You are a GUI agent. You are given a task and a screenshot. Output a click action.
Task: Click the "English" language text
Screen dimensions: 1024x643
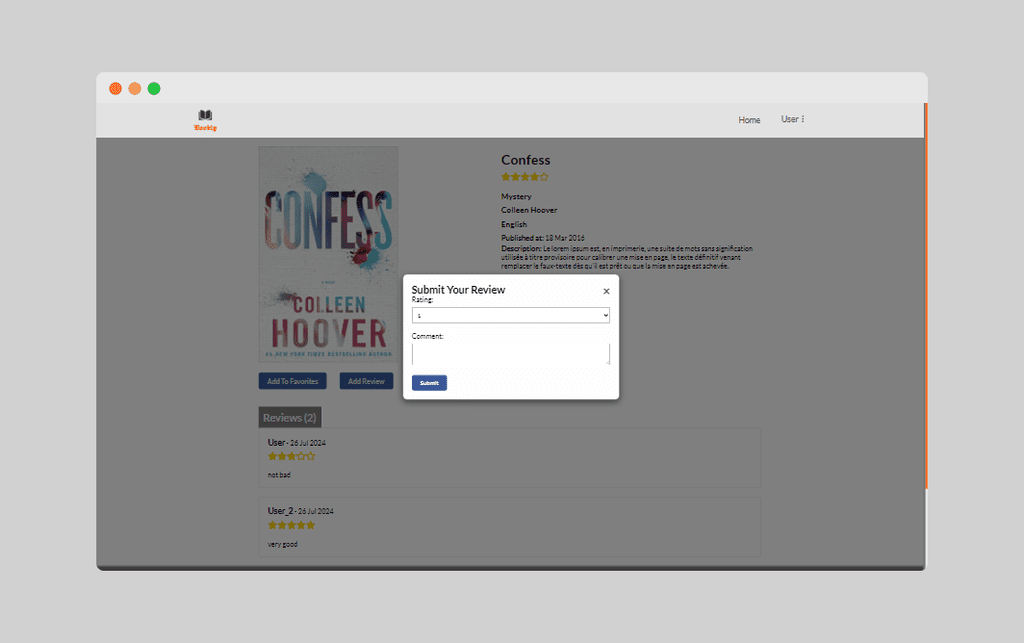click(514, 225)
